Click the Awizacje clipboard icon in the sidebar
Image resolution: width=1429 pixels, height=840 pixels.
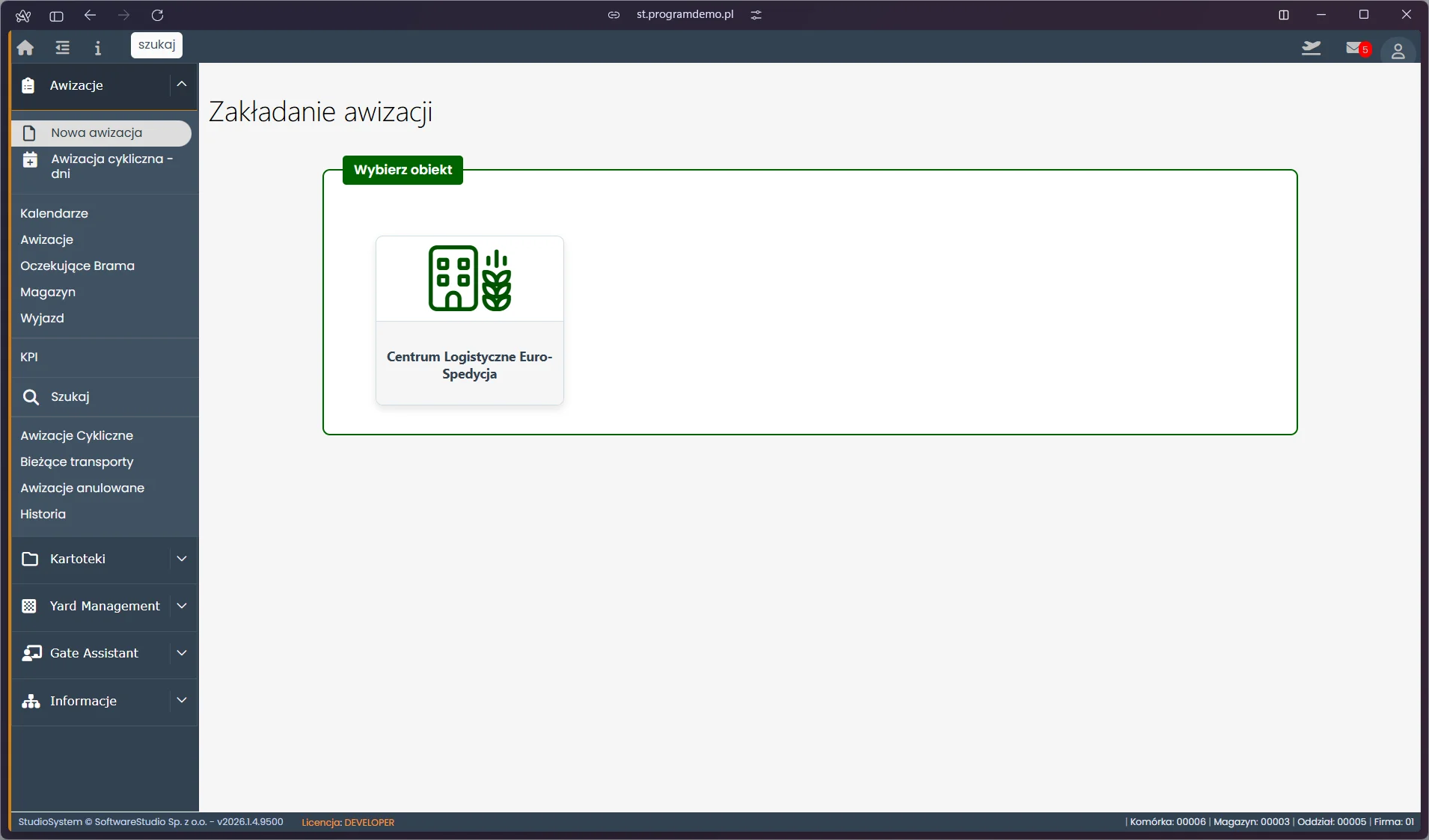point(28,85)
